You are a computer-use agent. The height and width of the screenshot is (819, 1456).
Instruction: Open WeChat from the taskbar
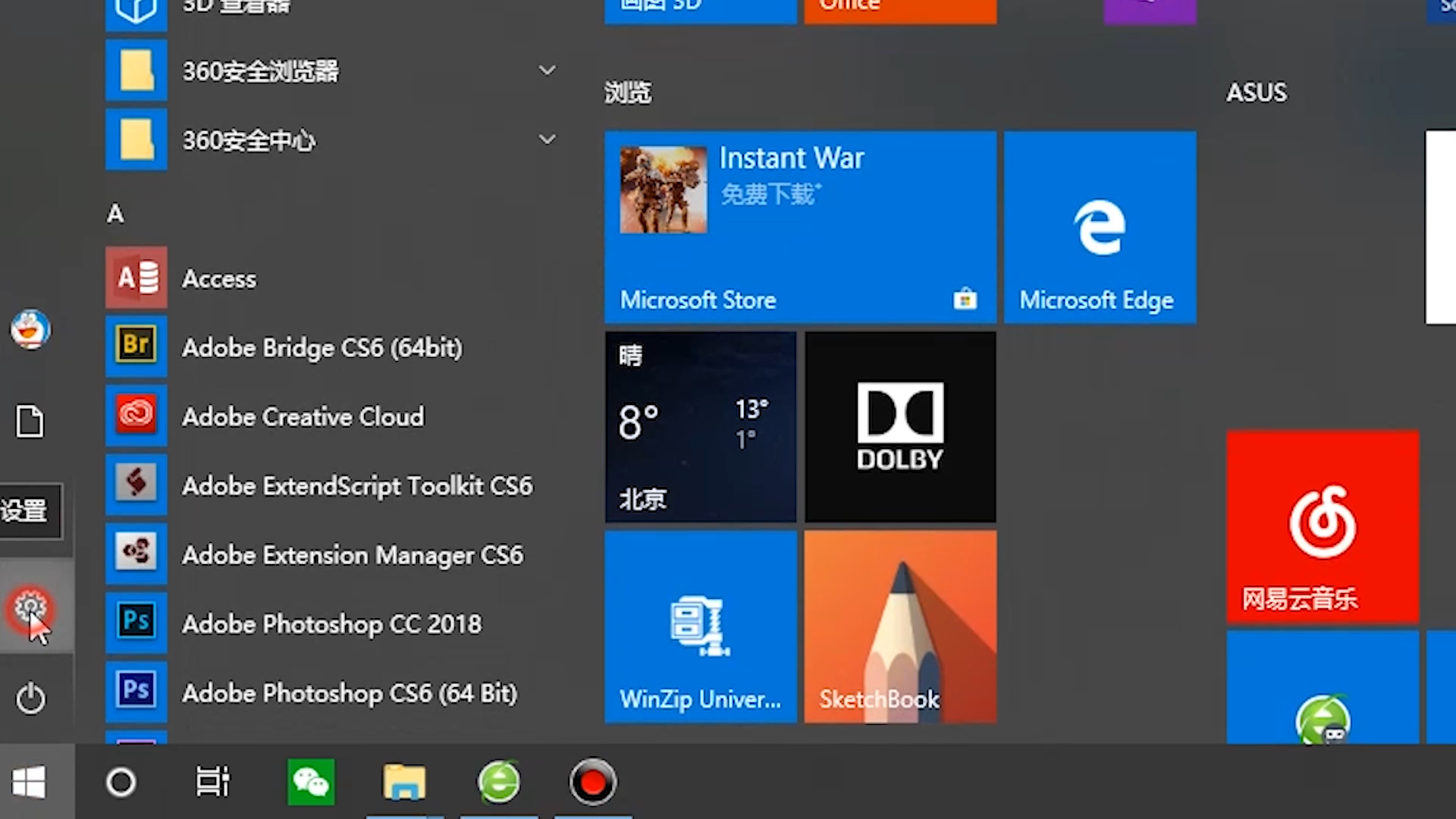311,782
